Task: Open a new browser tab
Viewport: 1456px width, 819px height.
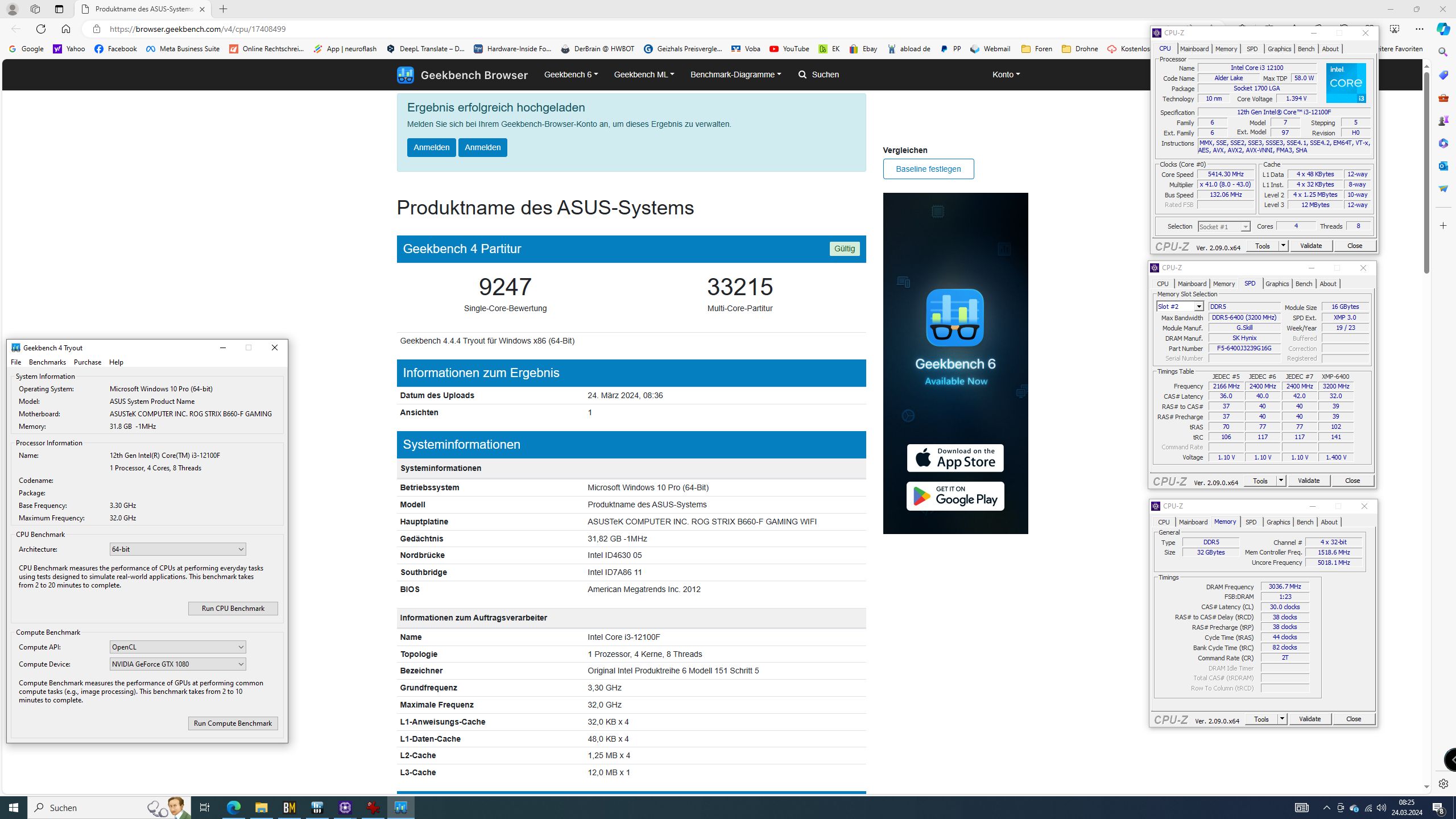Action: (223, 9)
